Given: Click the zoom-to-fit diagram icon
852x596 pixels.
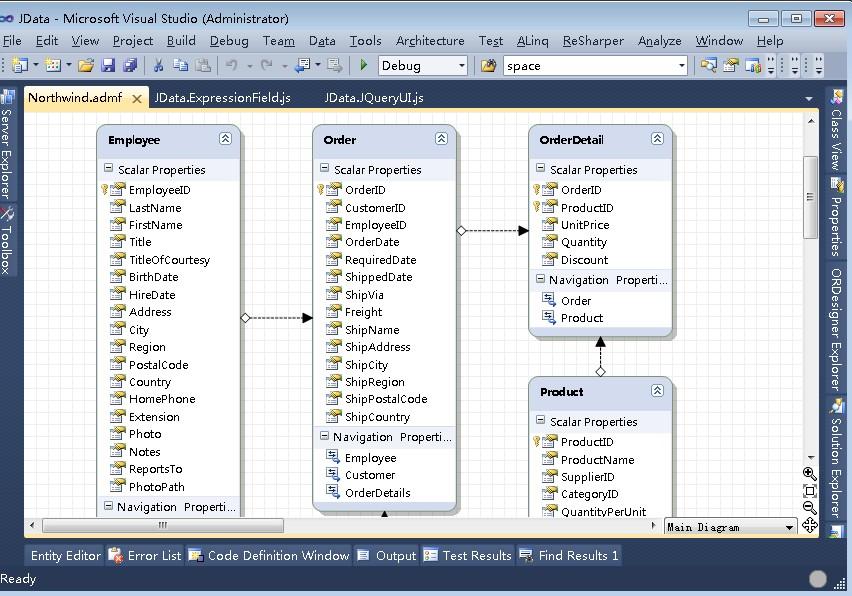Looking at the screenshot, I should 810,491.
